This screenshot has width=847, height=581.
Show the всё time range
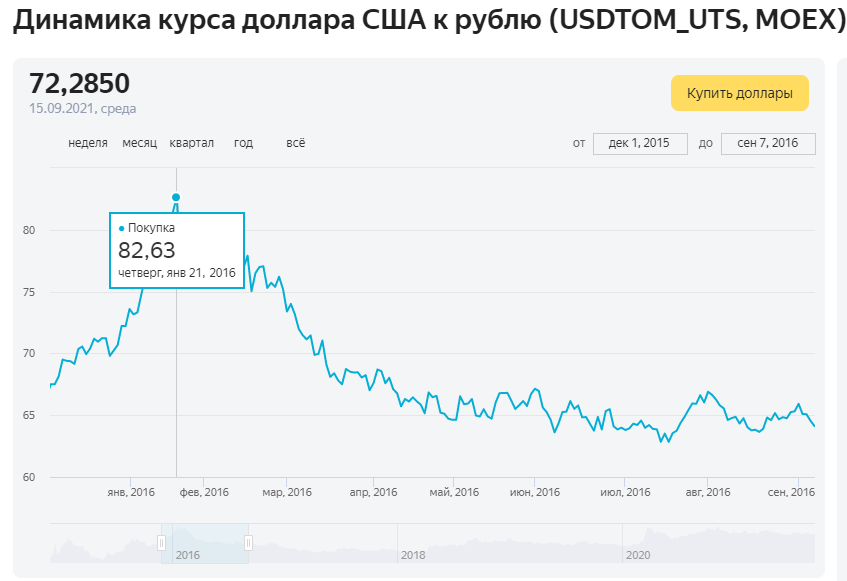point(295,143)
